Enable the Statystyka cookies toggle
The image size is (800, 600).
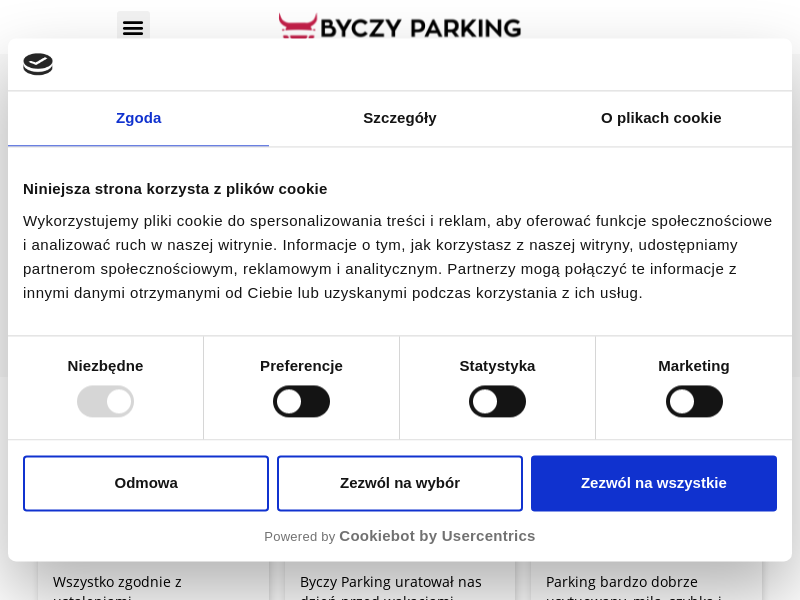pyautogui.click(x=497, y=401)
